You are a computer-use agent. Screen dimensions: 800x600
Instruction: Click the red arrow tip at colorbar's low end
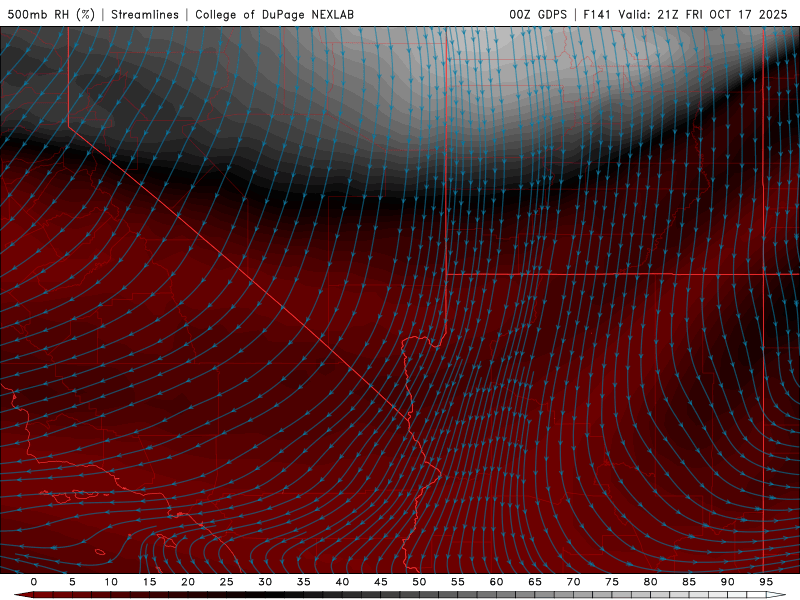tap(23, 595)
